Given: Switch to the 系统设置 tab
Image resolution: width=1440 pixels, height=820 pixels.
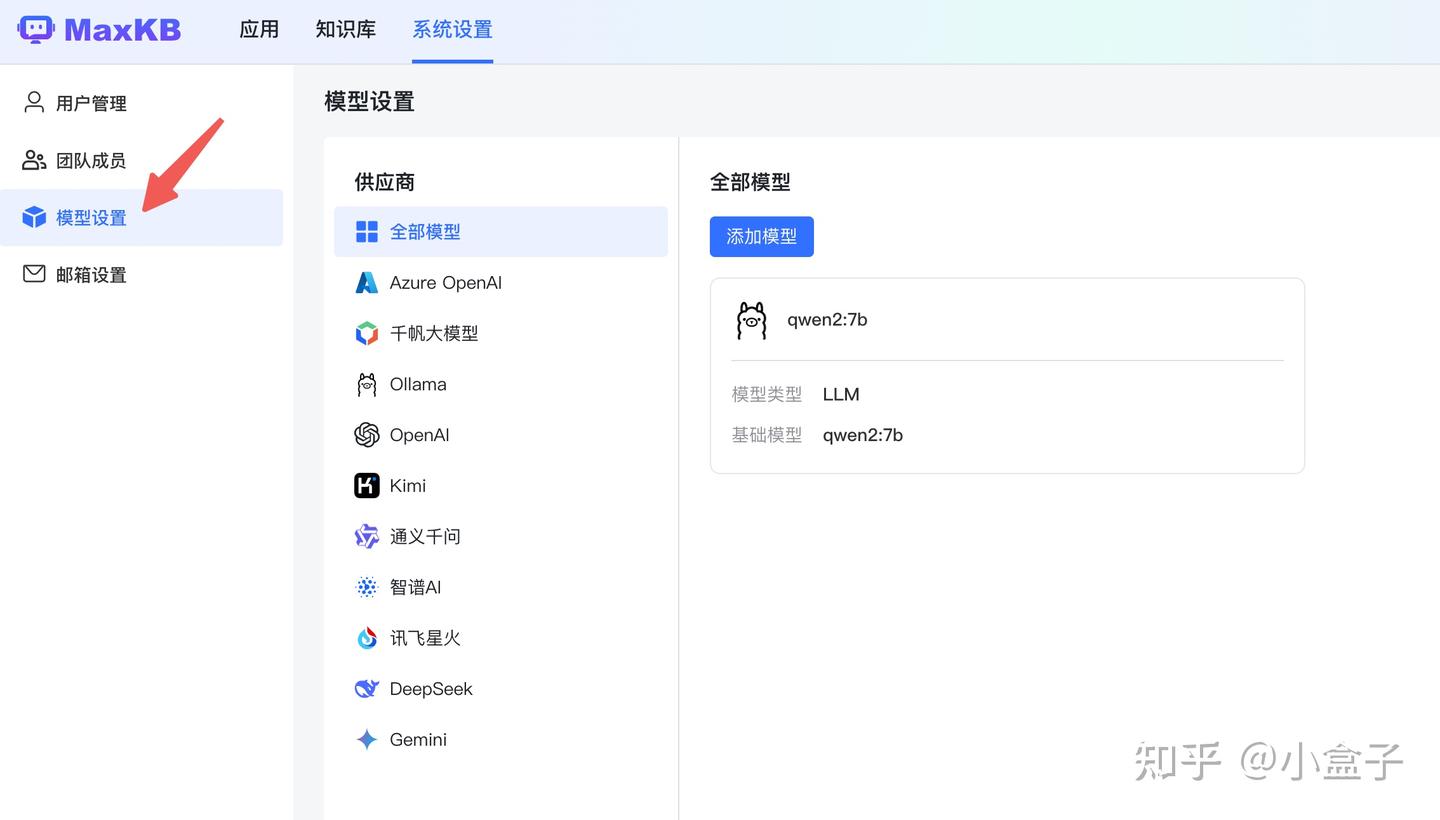Looking at the screenshot, I should 452,30.
